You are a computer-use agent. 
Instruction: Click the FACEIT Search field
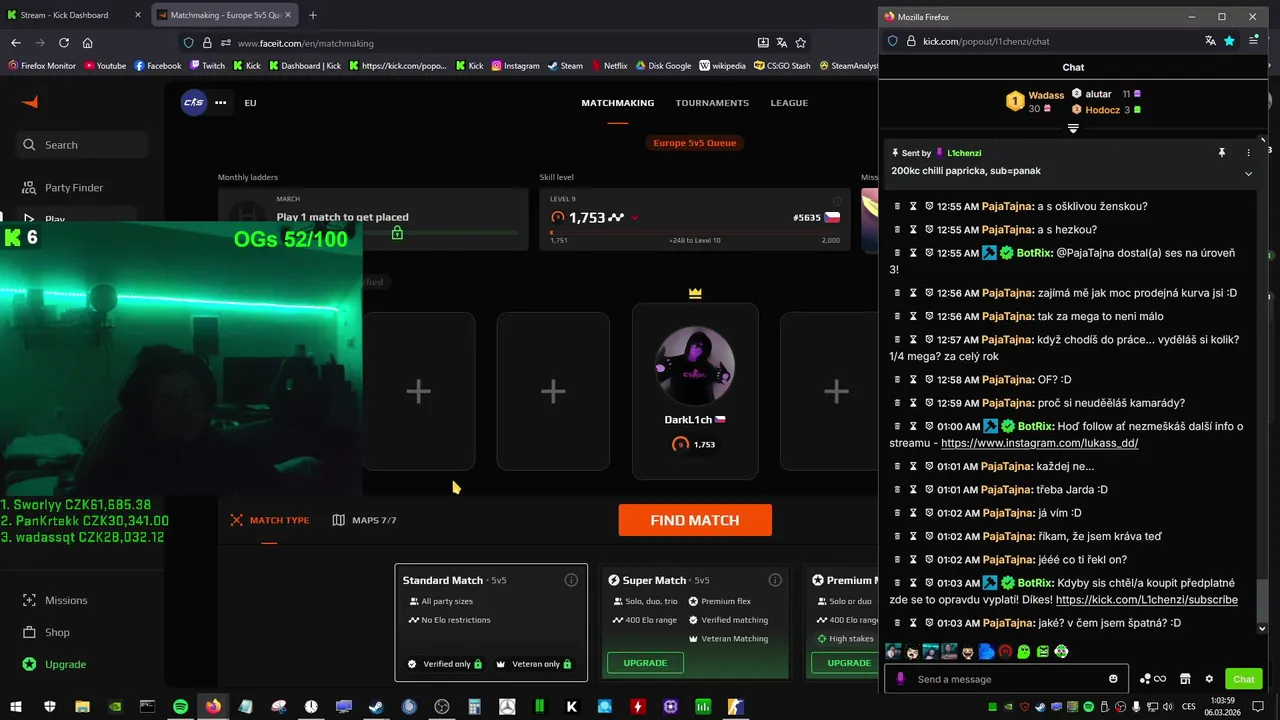(x=82, y=145)
